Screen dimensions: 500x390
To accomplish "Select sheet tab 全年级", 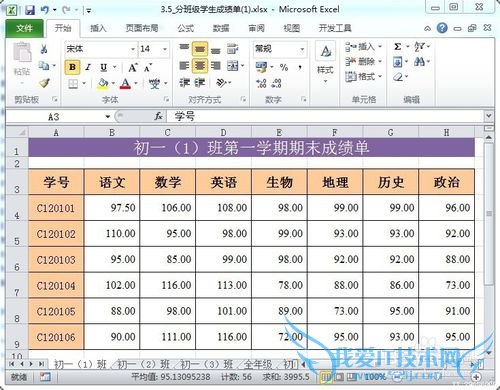I will pyautogui.click(x=258, y=364).
